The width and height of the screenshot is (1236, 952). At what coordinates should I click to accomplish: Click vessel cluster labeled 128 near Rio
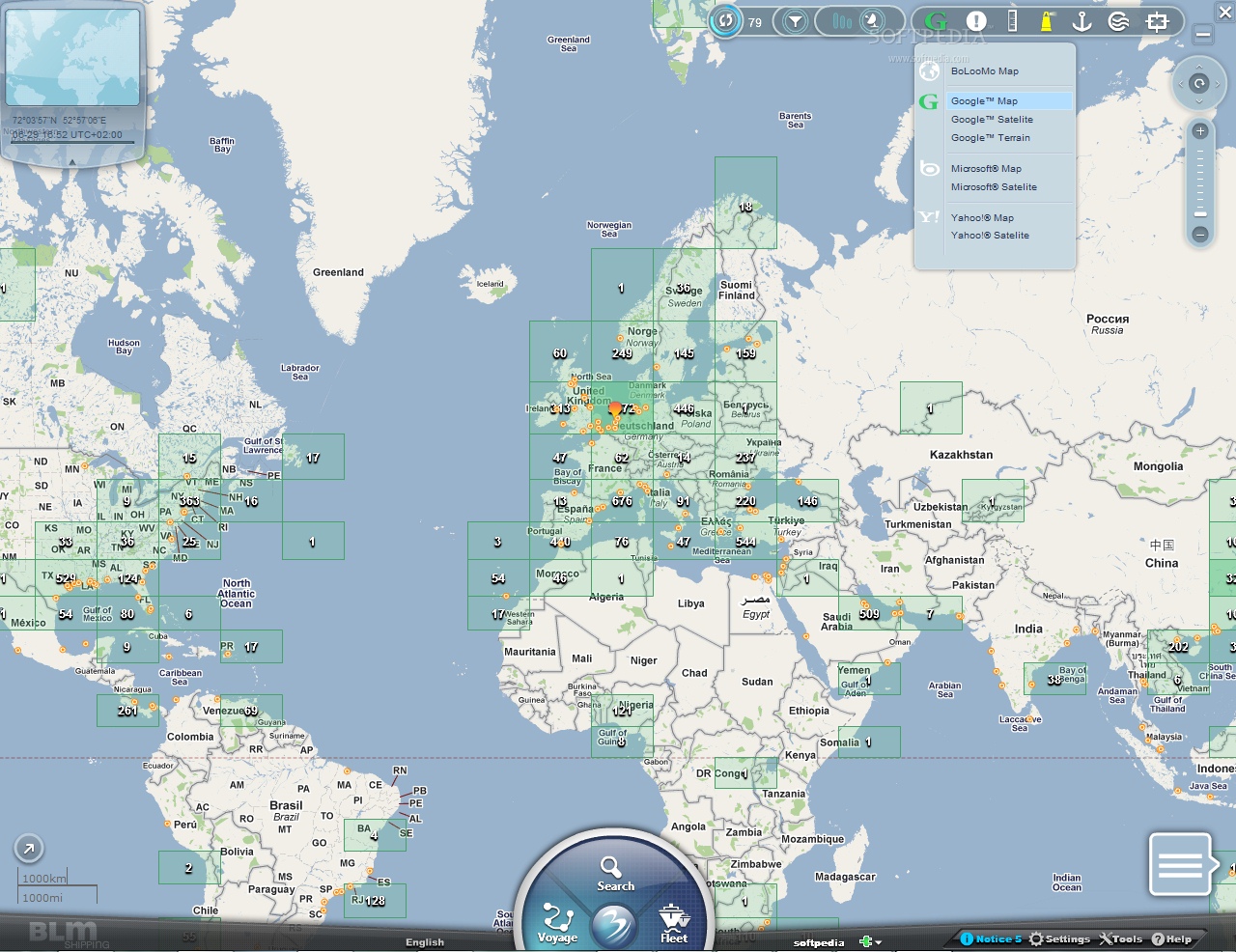[375, 901]
